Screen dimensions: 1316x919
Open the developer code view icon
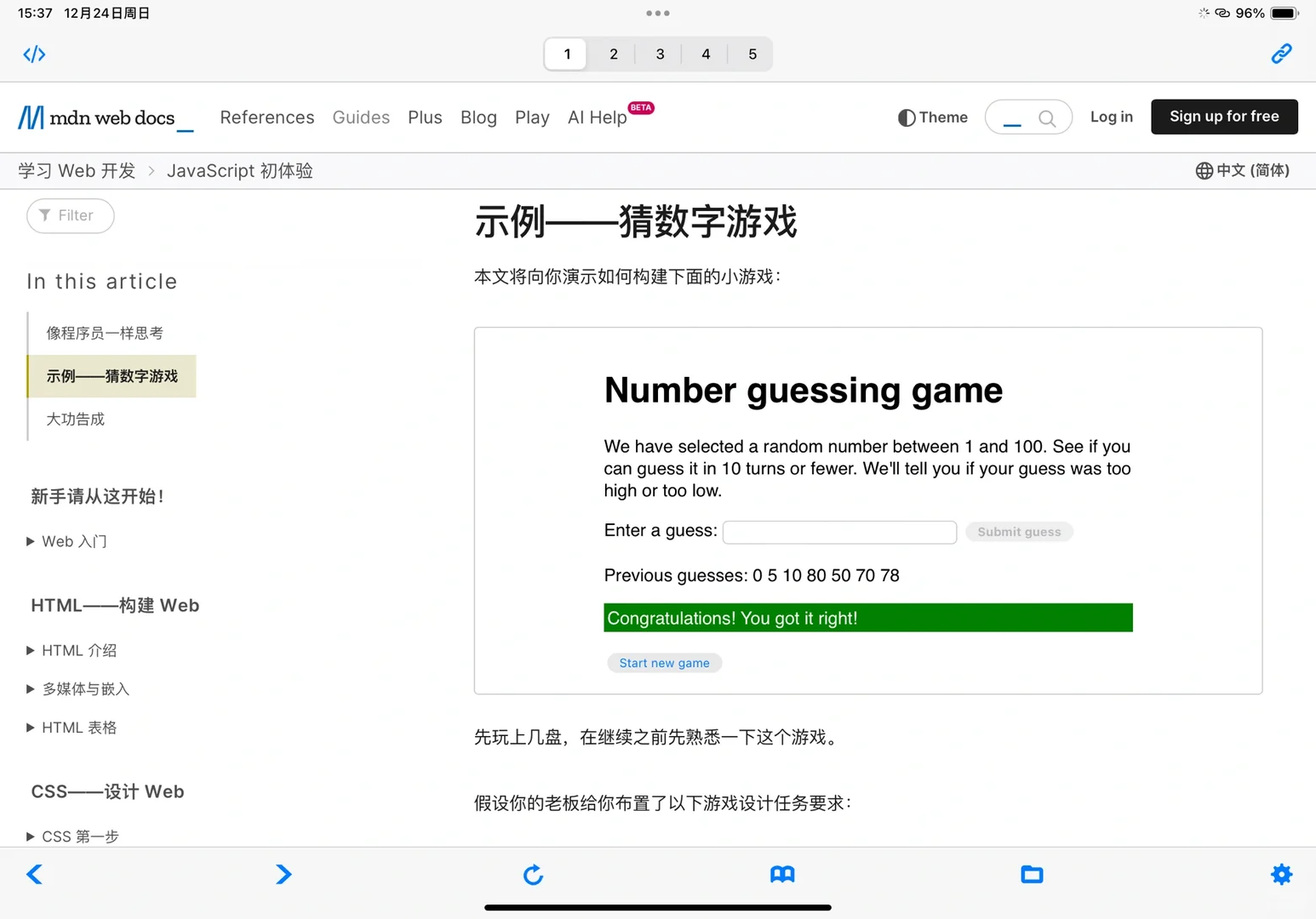pos(34,54)
